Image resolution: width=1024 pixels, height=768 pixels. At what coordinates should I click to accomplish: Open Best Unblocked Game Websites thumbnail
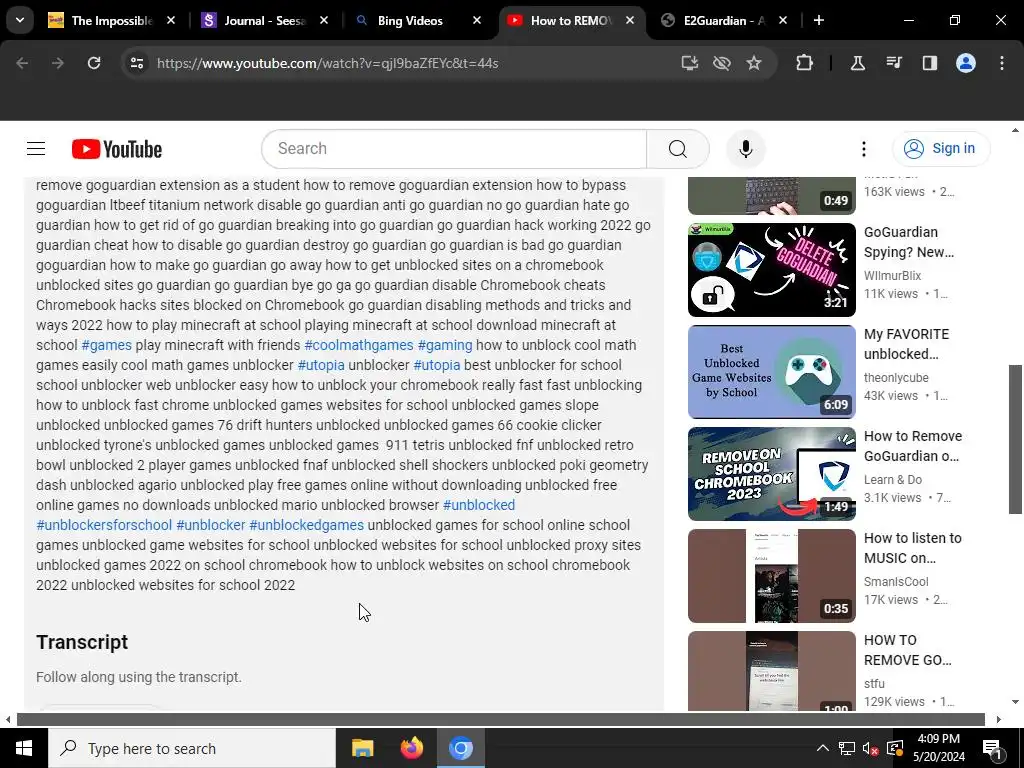click(771, 372)
